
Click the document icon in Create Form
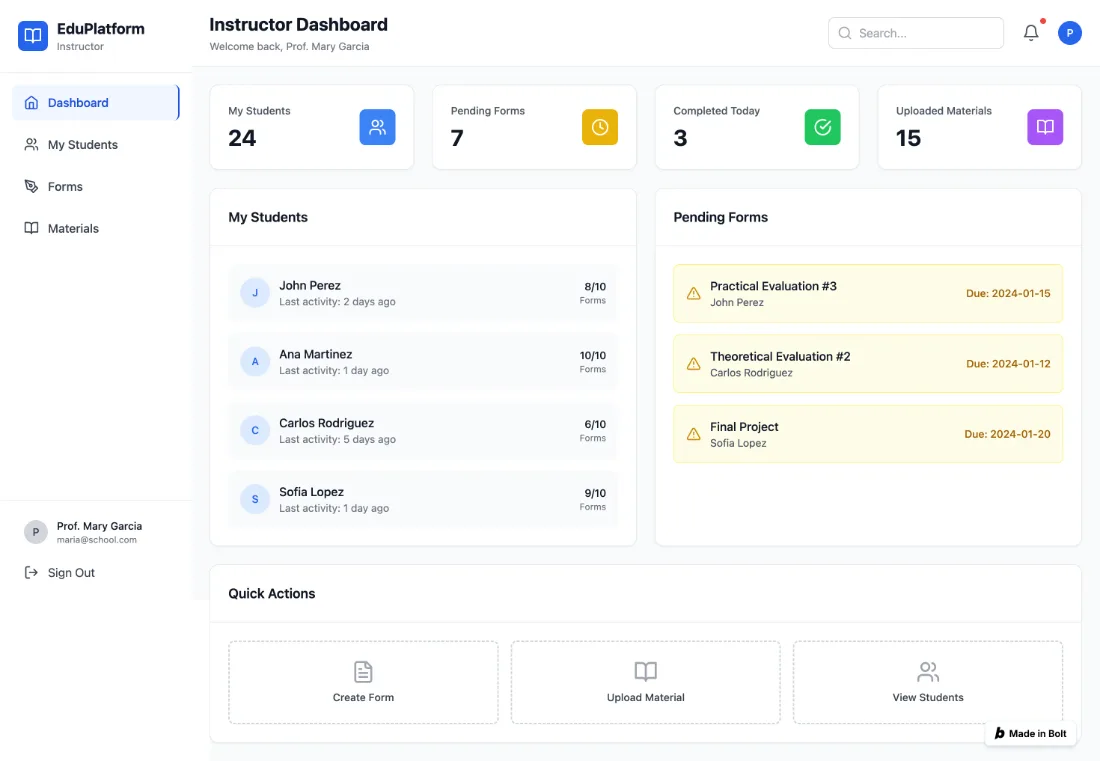363,671
